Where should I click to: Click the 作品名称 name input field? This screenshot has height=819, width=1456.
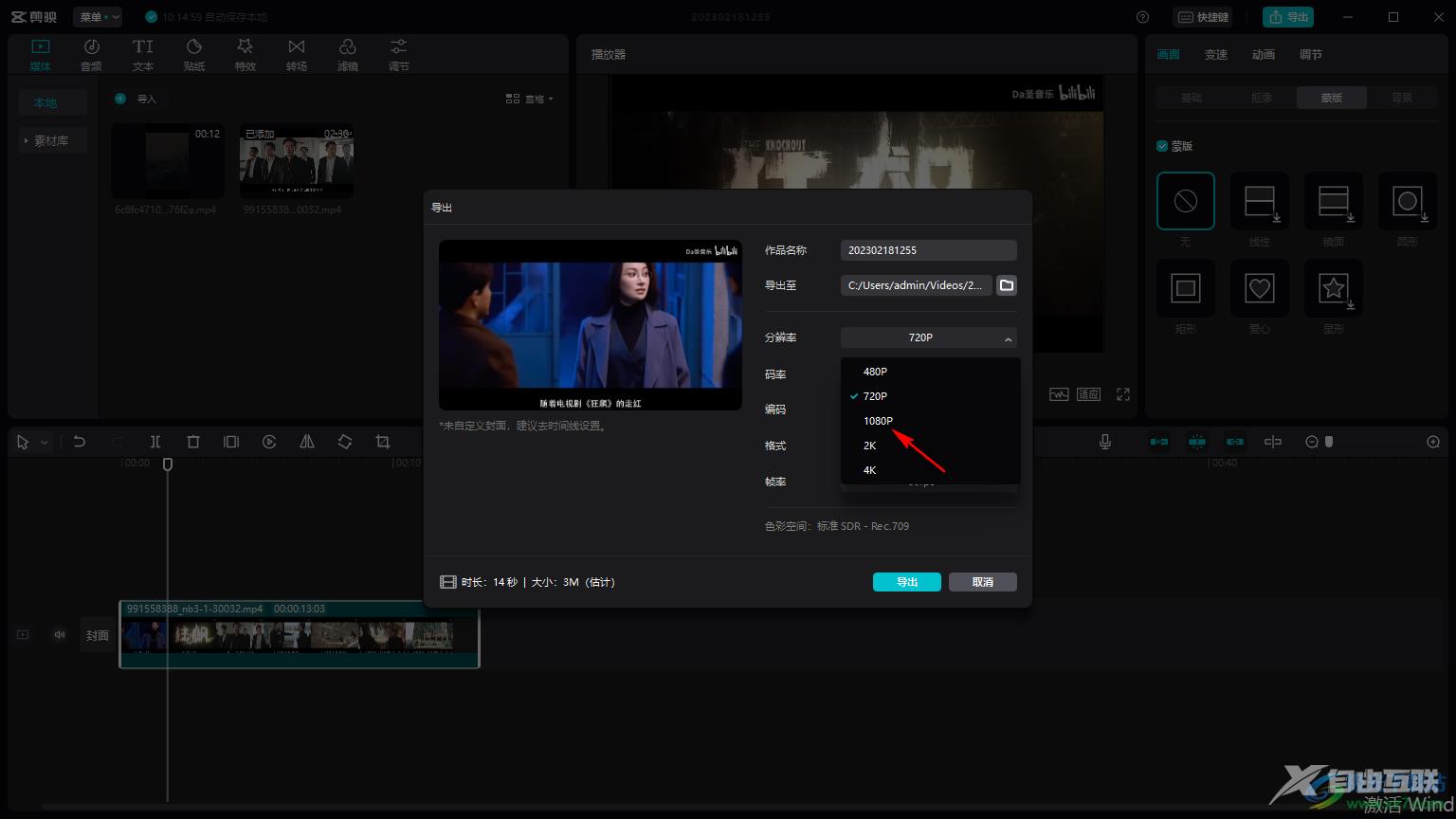point(929,250)
